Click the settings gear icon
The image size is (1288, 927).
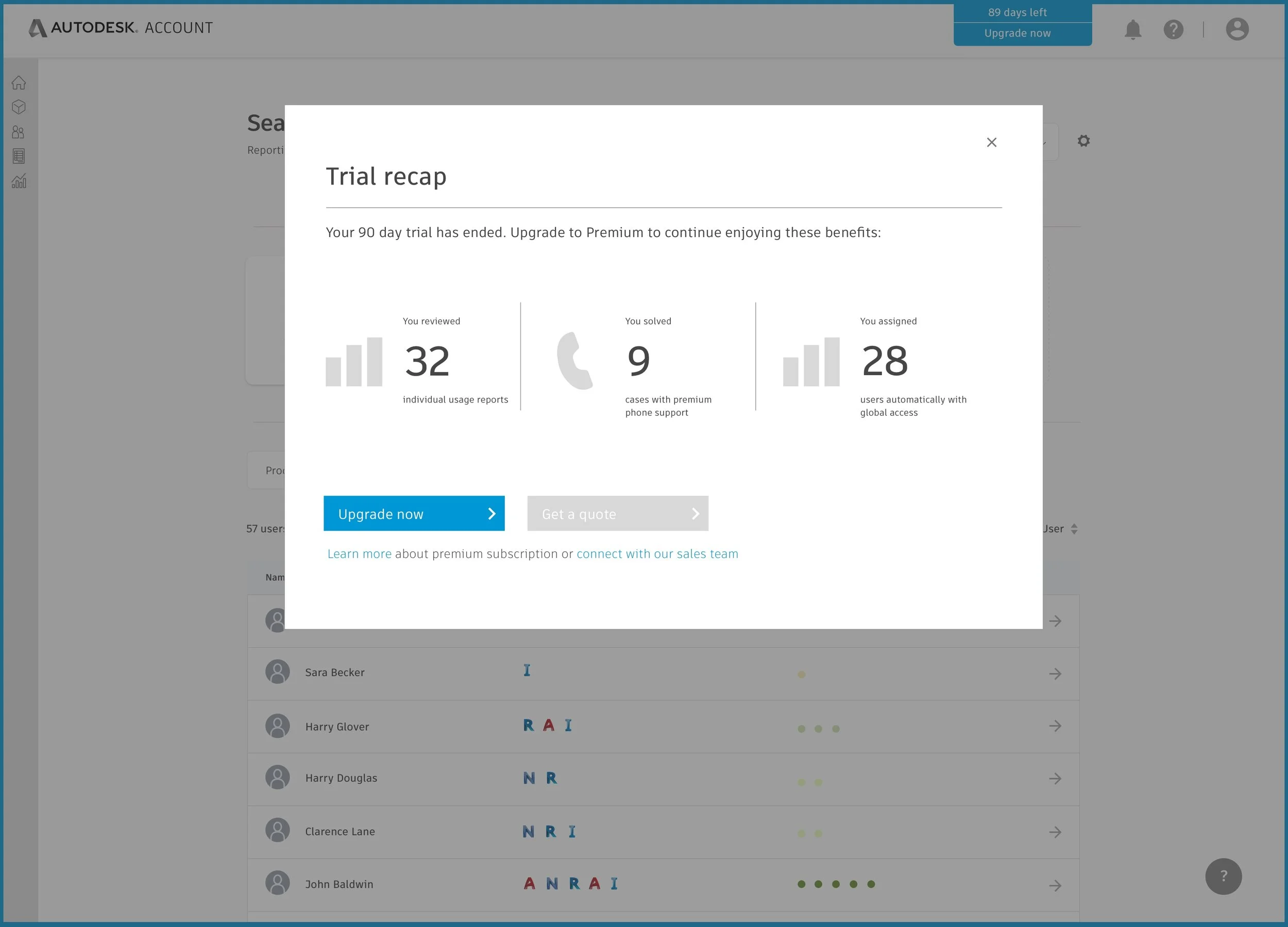pyautogui.click(x=1083, y=141)
